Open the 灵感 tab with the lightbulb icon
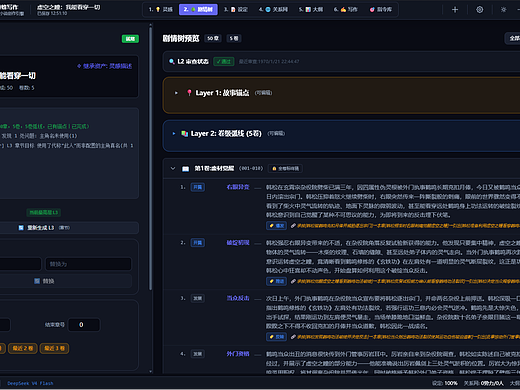 (x=161, y=9)
